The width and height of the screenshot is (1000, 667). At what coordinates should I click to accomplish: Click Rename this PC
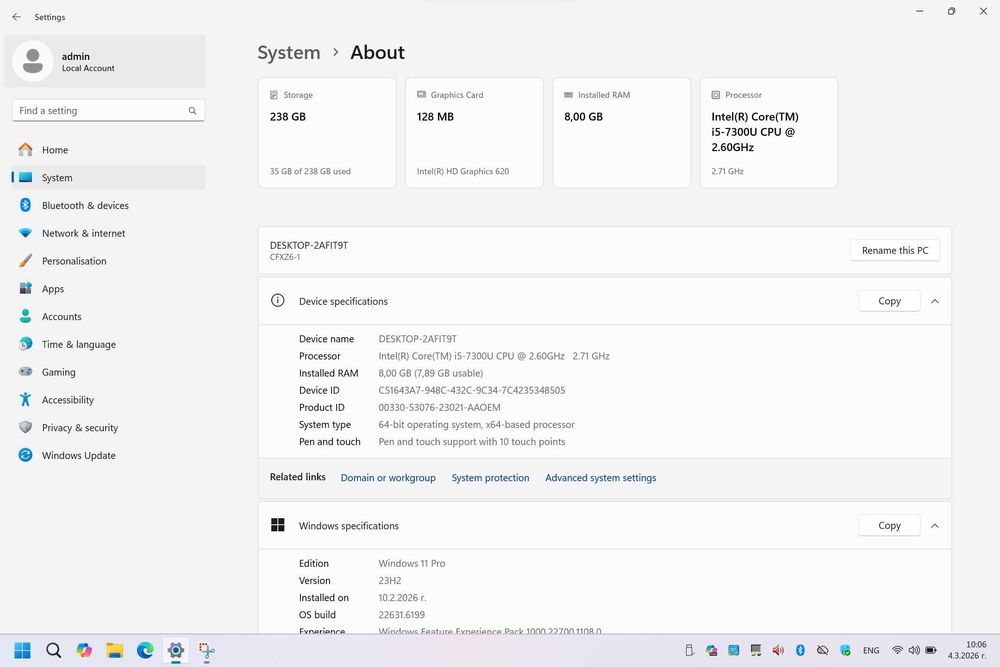(895, 251)
